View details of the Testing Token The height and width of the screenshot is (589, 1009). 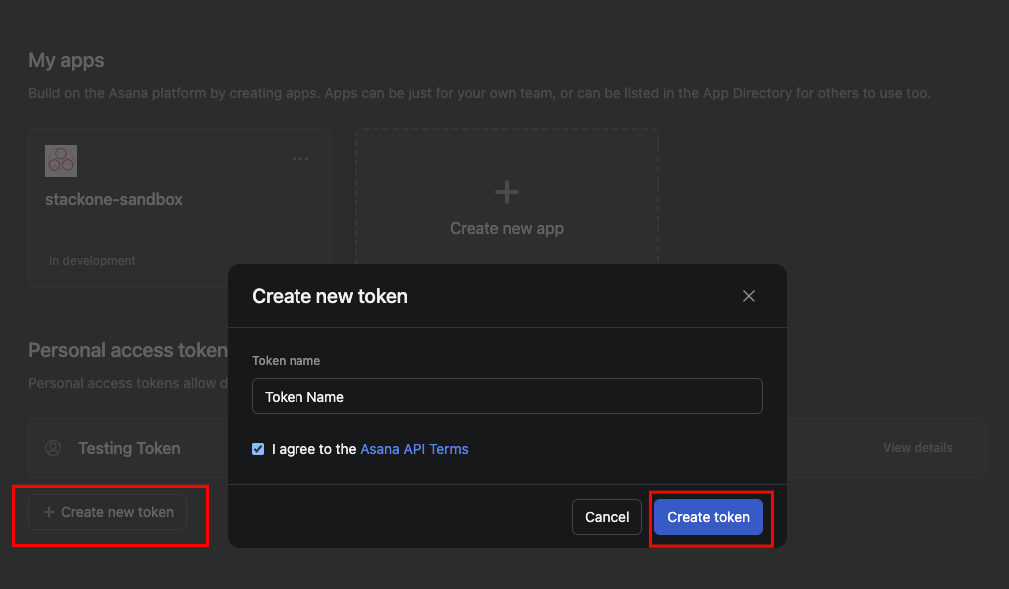point(917,447)
